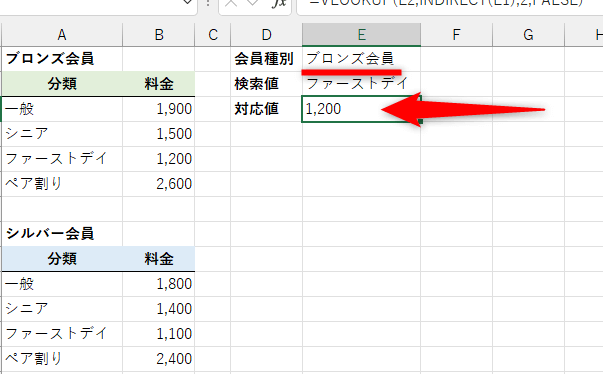Select the シニア cell in the シルバー会員 table
This screenshot has height=374, width=603.
(x=62, y=309)
